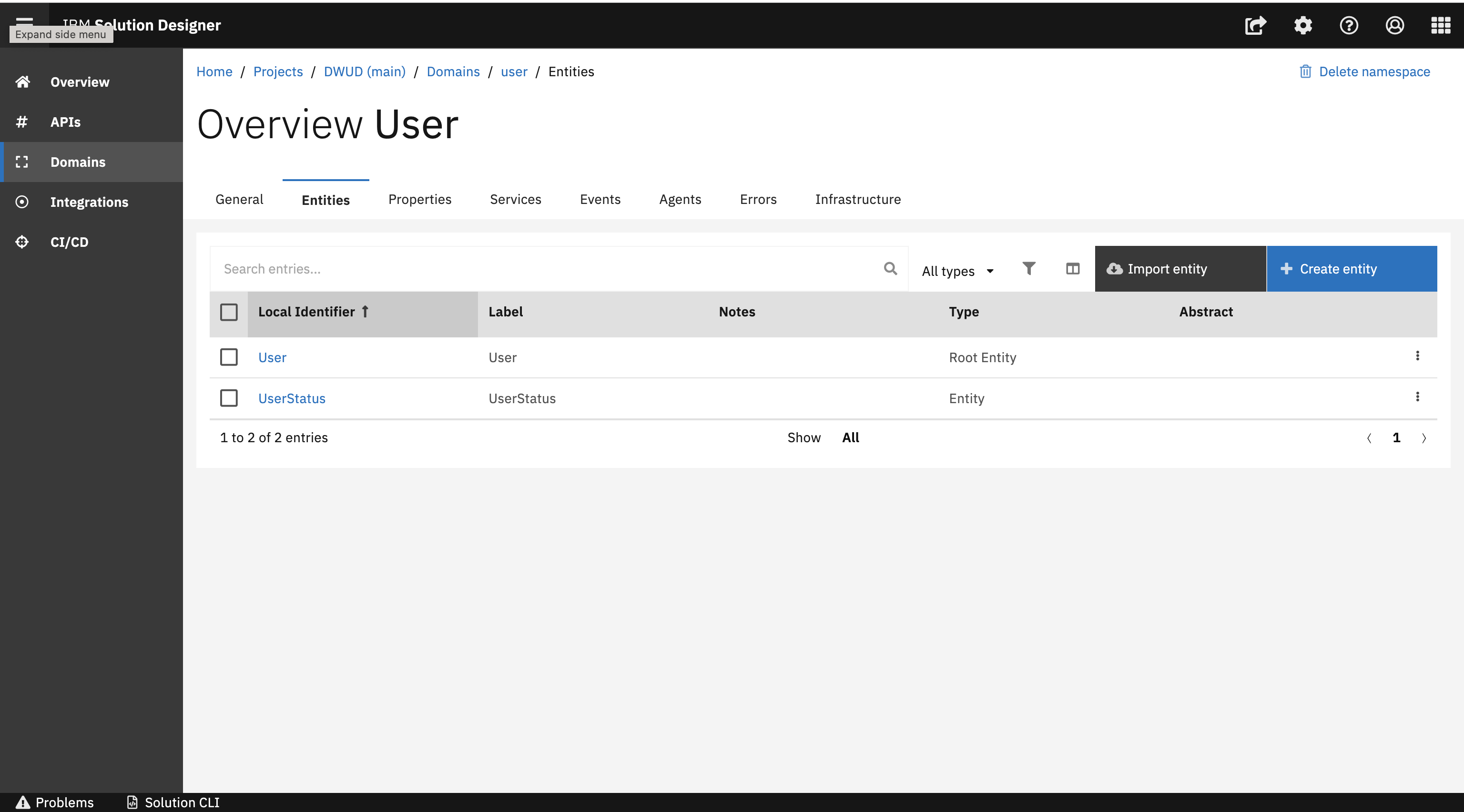Open the column settings icon
Image resolution: width=1464 pixels, height=812 pixels.
(1072, 269)
